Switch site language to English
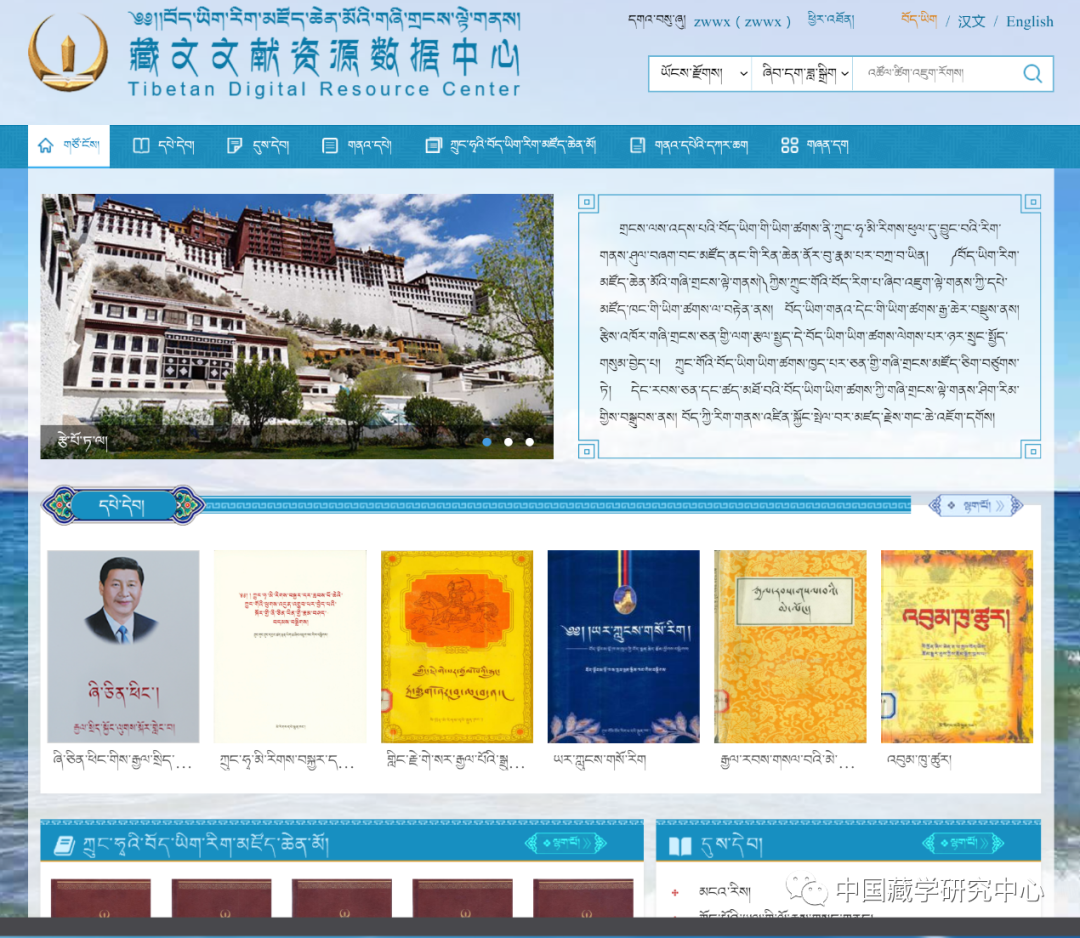The width and height of the screenshot is (1080, 938). 1029,21
